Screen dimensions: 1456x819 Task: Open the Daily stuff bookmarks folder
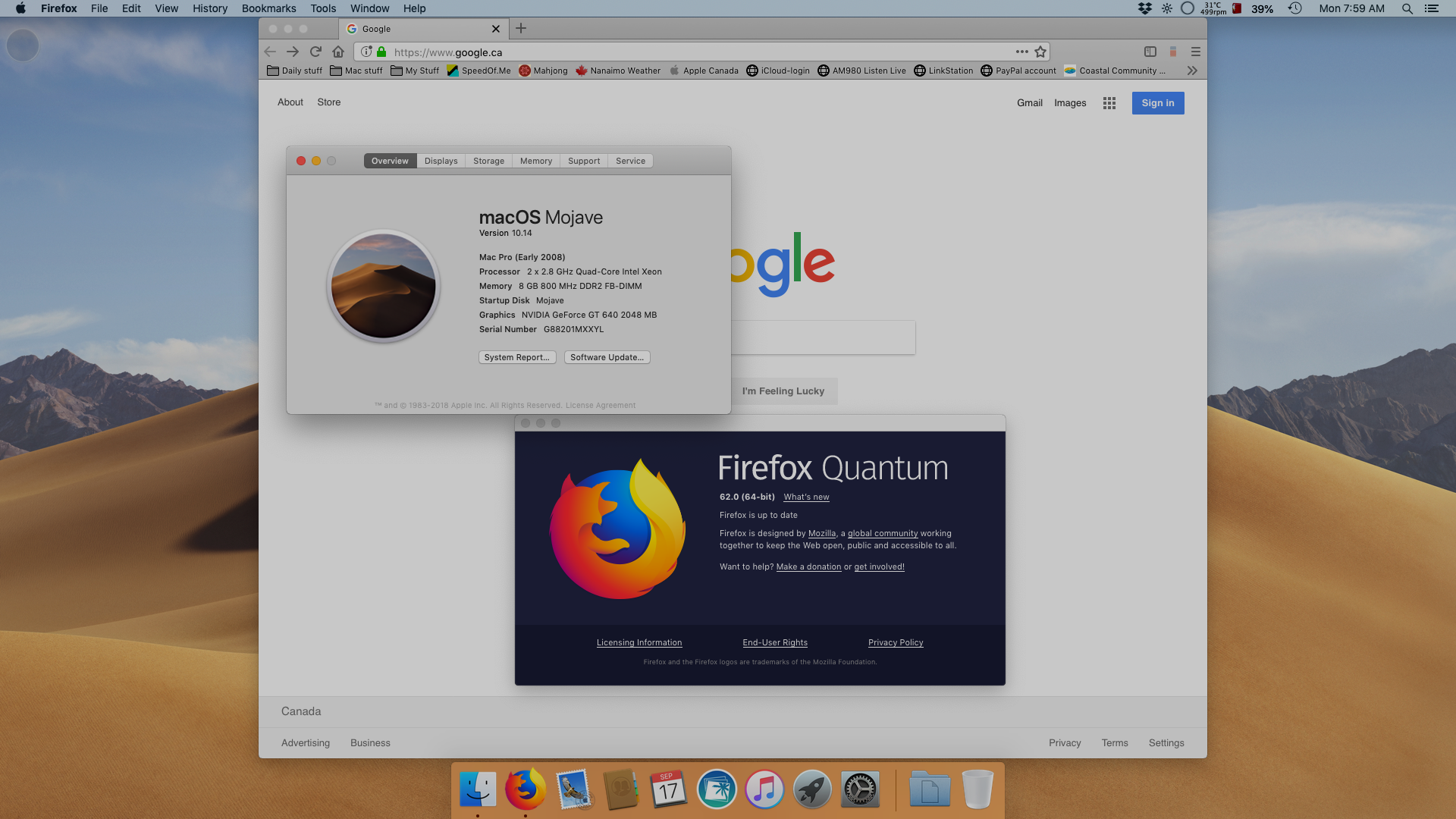[x=295, y=71]
